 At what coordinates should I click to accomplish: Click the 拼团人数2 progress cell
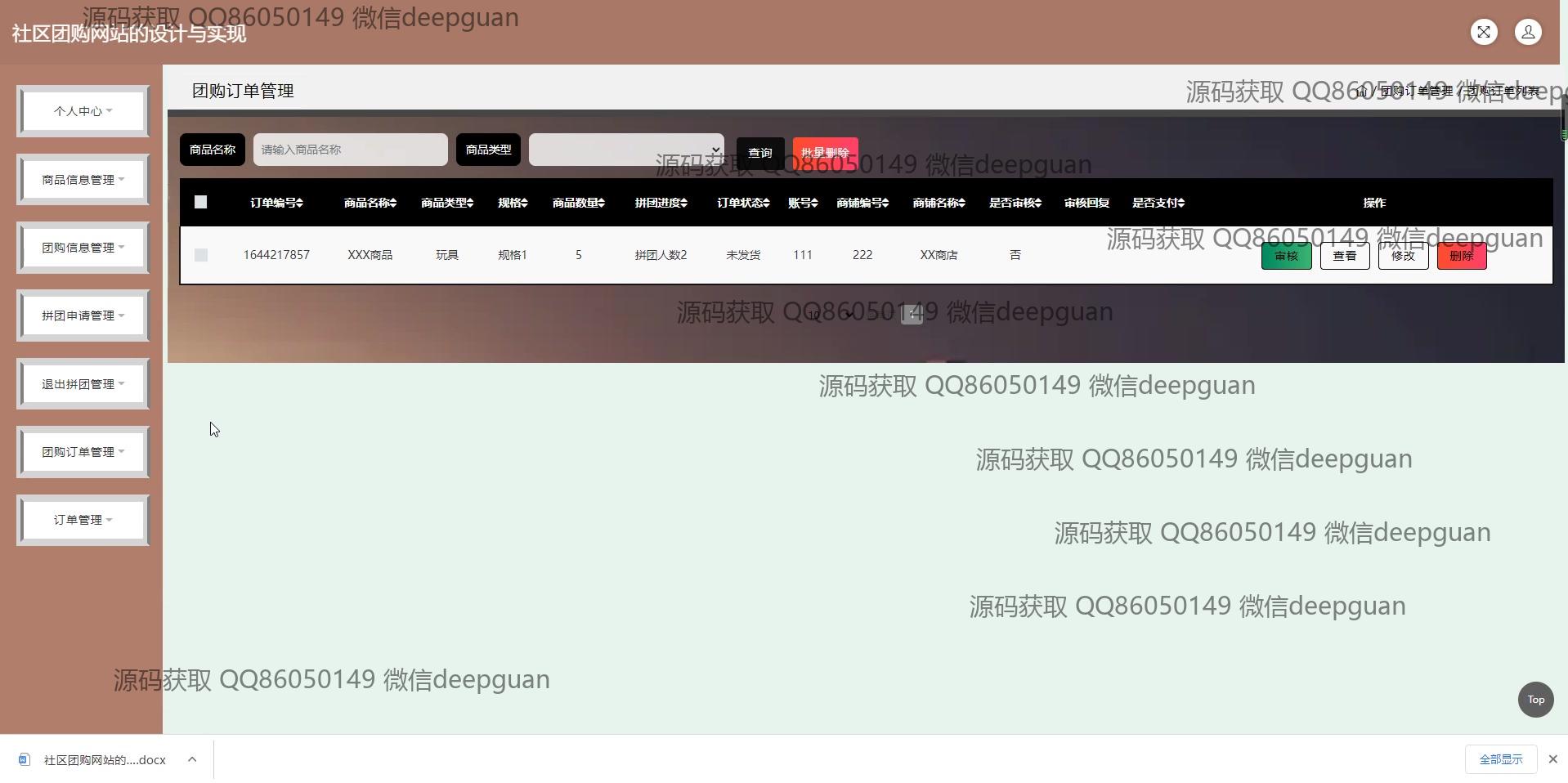tap(661, 255)
